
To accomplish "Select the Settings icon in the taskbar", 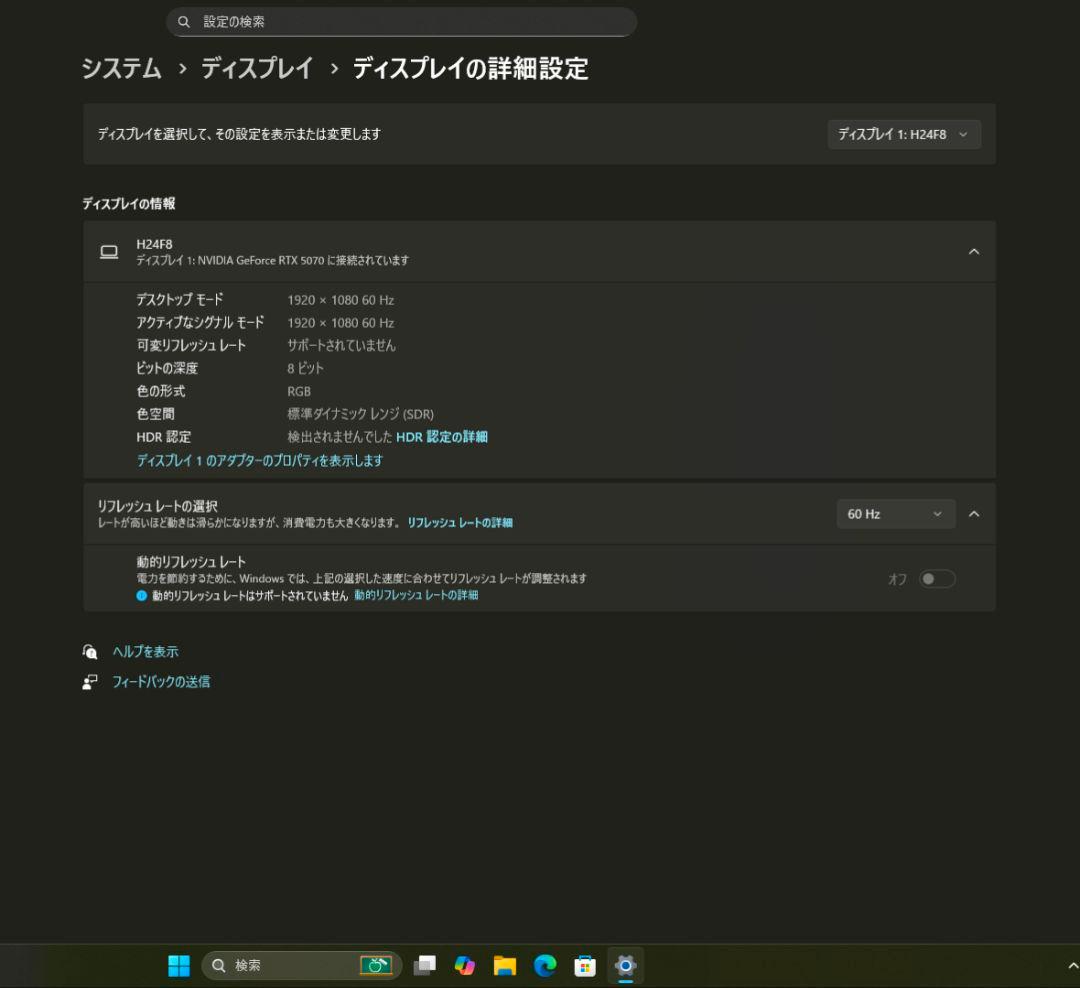I will click(624, 965).
